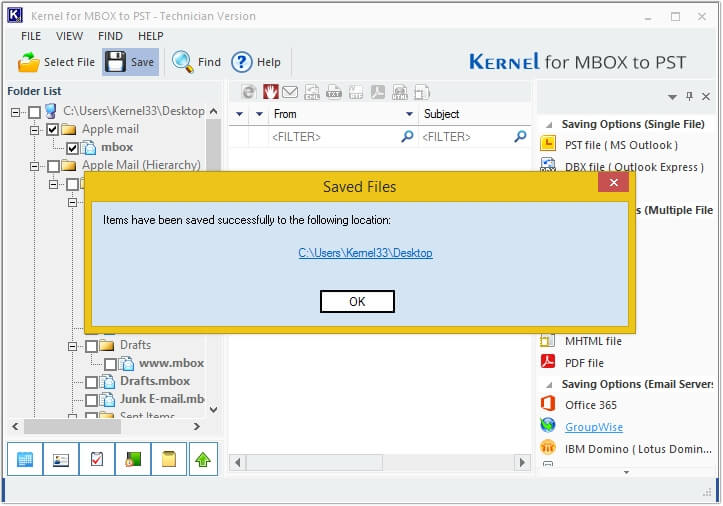723x506 pixels.
Task: Click the HTML export icon
Action: [400, 92]
